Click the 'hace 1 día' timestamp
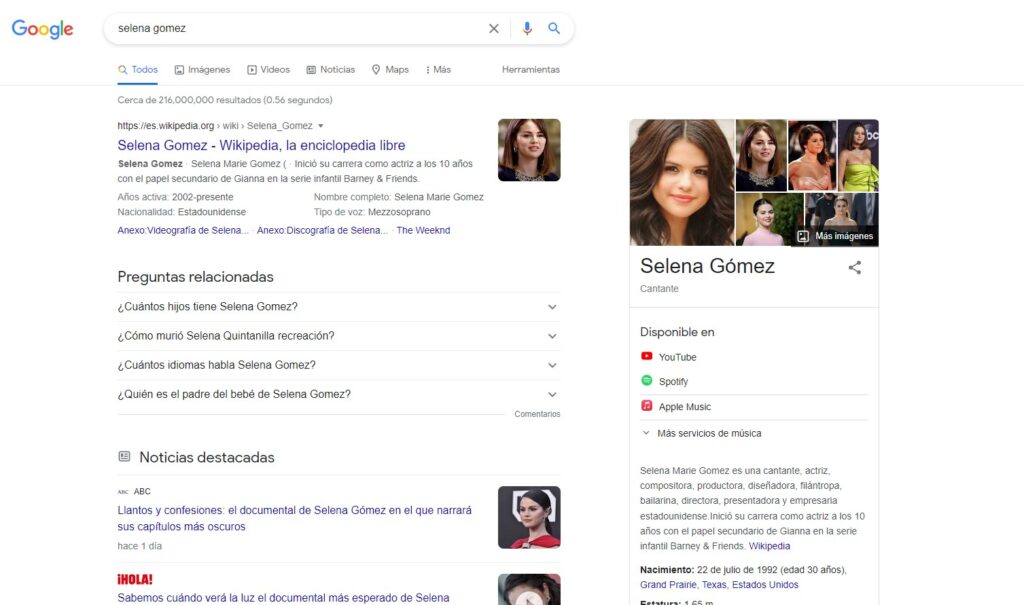Screen dimensions: 1024x605 tap(140, 546)
